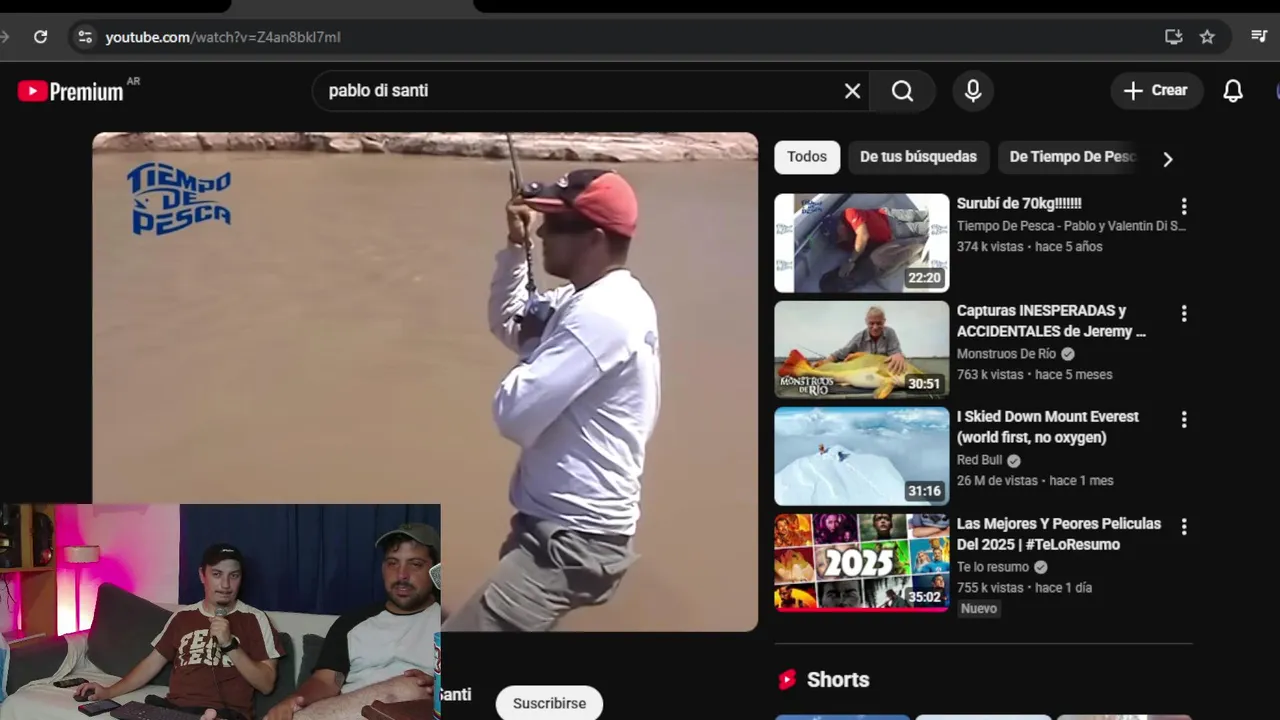Click '26 M de vistas • hace 1 mes' text
This screenshot has height=720, width=1280.
[1035, 480]
